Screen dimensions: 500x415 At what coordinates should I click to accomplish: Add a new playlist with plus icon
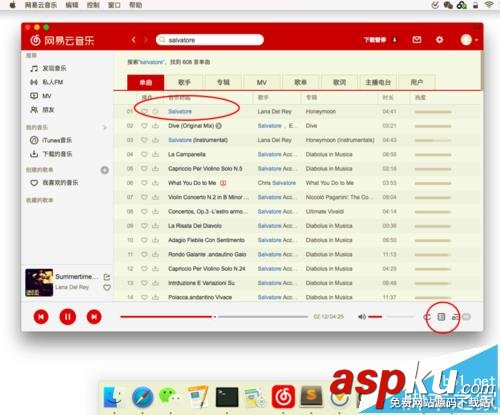[105, 170]
